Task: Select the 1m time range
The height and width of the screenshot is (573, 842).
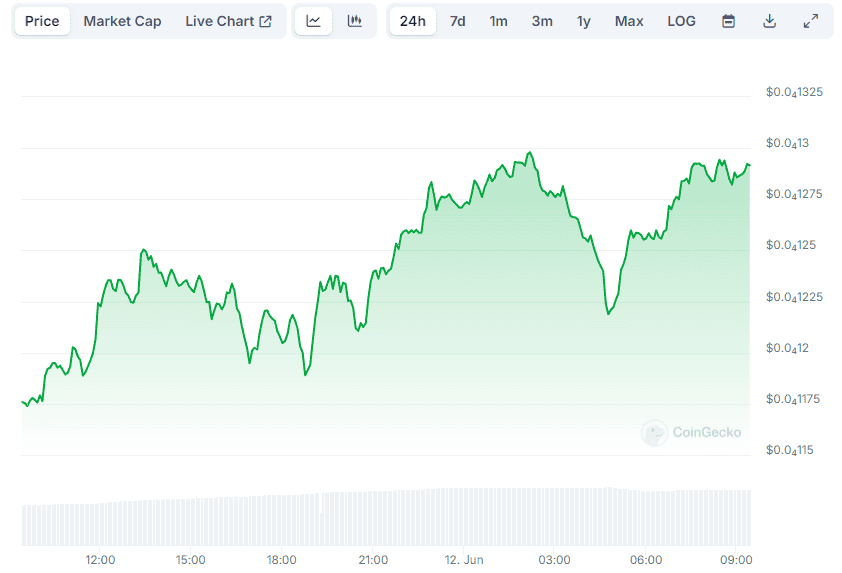Action: (x=498, y=21)
